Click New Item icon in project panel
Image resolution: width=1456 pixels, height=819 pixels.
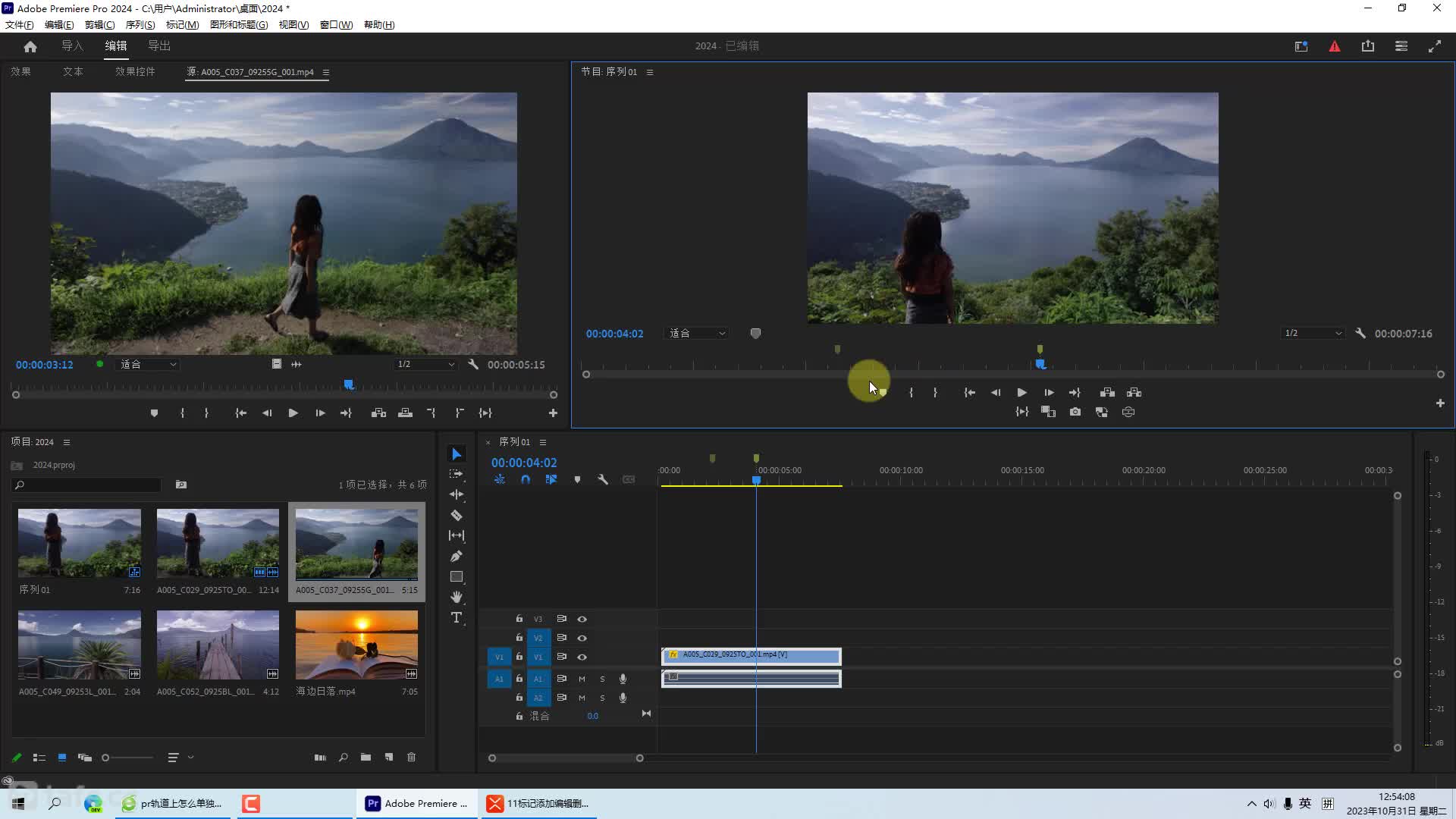coord(389,757)
